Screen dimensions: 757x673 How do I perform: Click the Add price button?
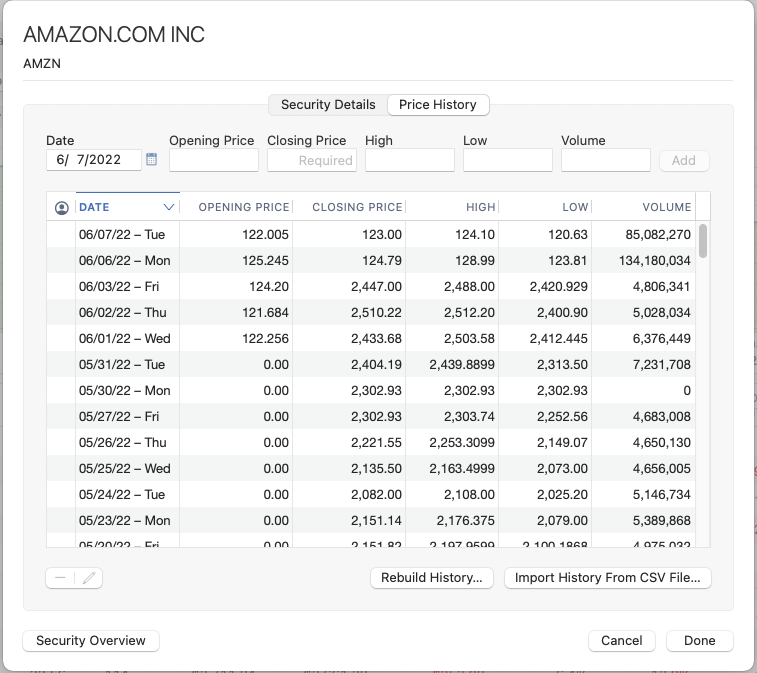(x=684, y=160)
